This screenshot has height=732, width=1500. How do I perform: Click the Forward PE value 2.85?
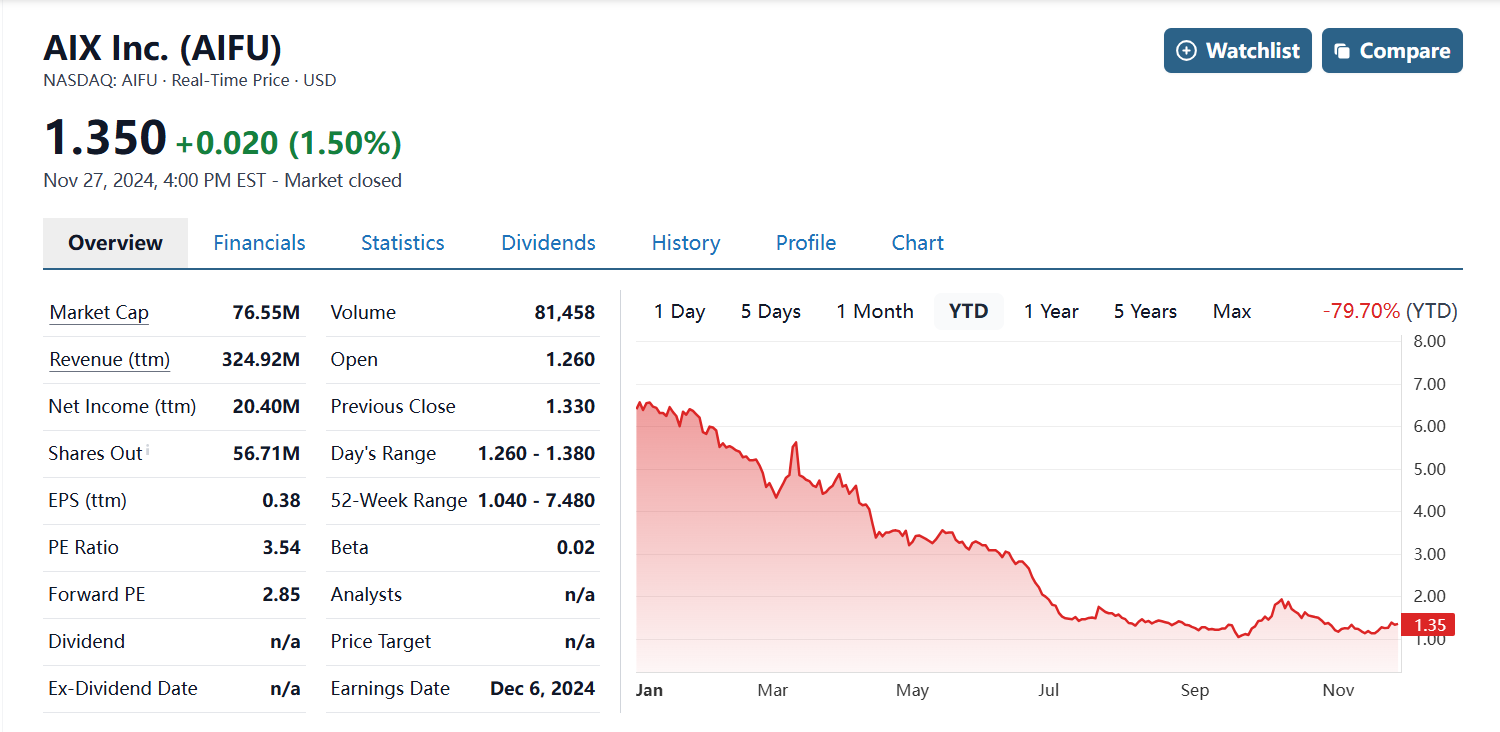click(281, 595)
